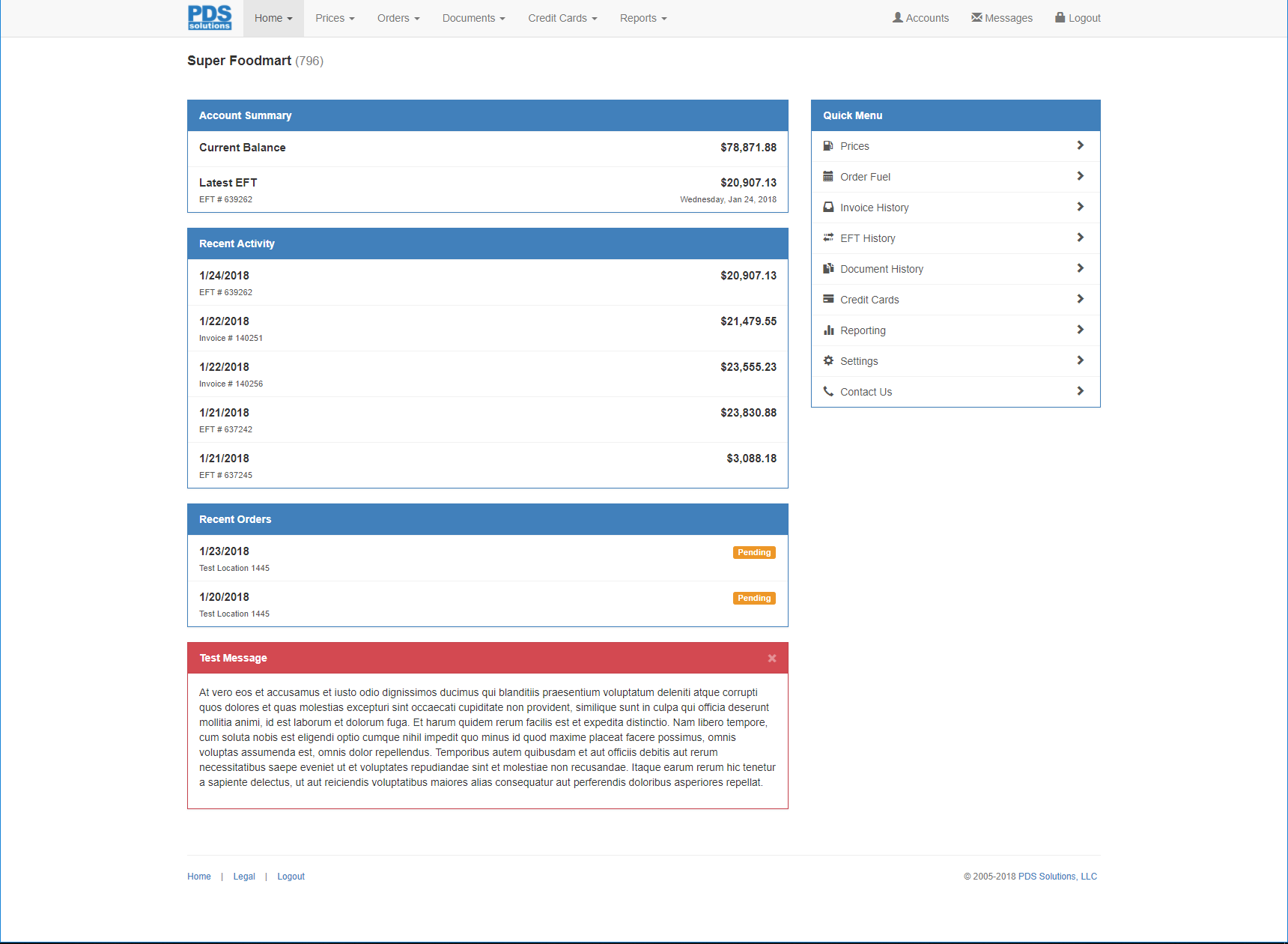
Task: Open the Documents dropdown
Action: coord(473,18)
